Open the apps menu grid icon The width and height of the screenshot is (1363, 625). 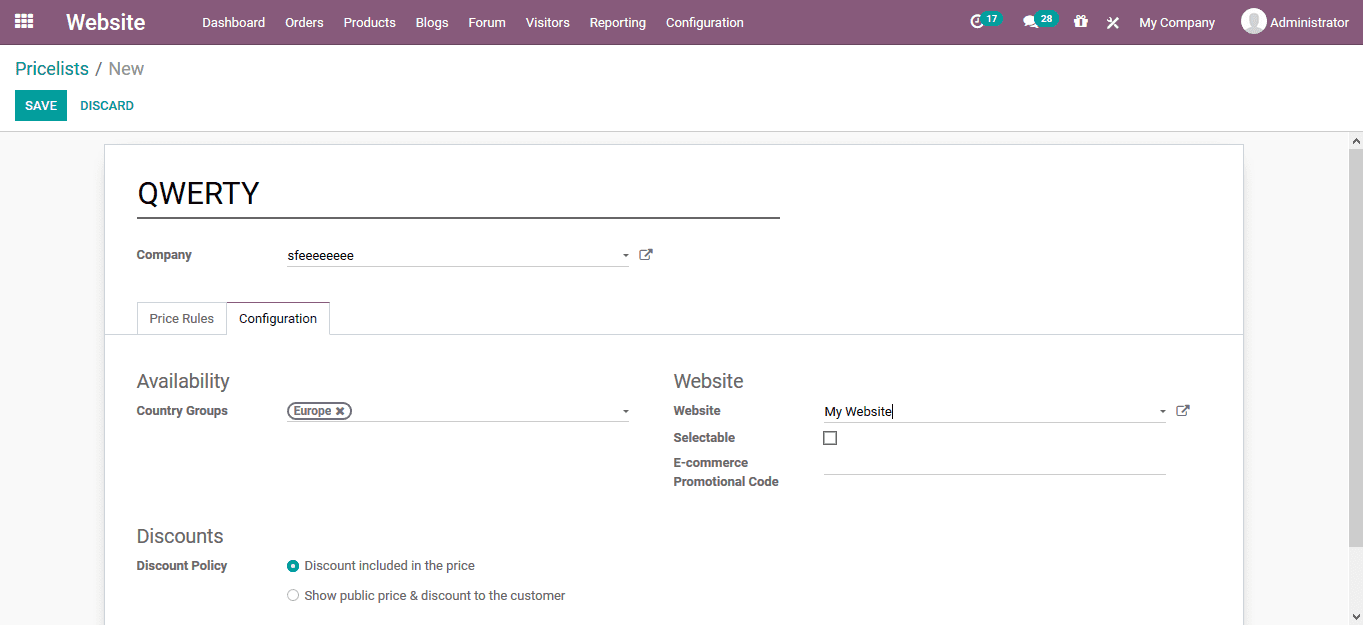click(x=23, y=21)
